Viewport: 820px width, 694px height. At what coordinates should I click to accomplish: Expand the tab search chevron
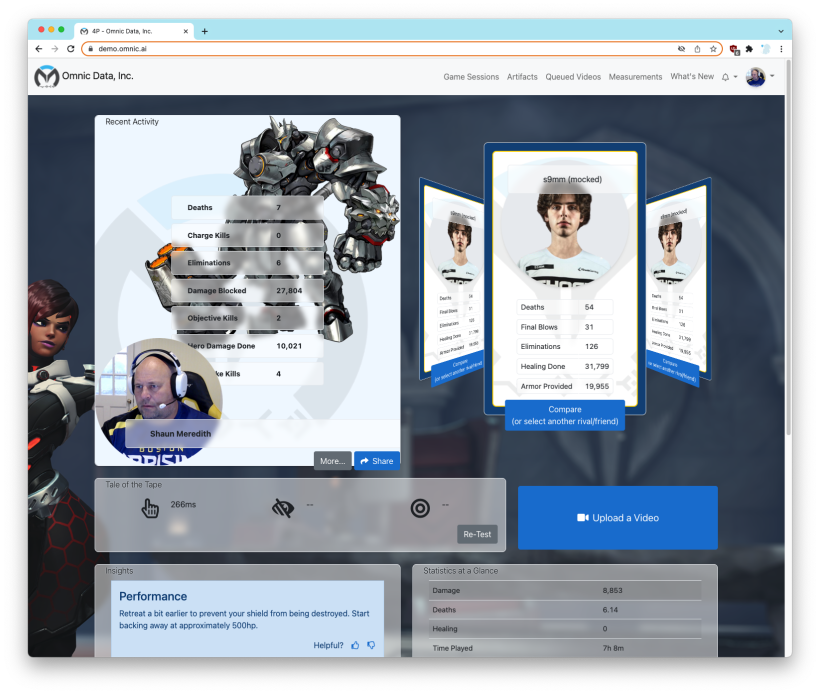click(x=781, y=31)
